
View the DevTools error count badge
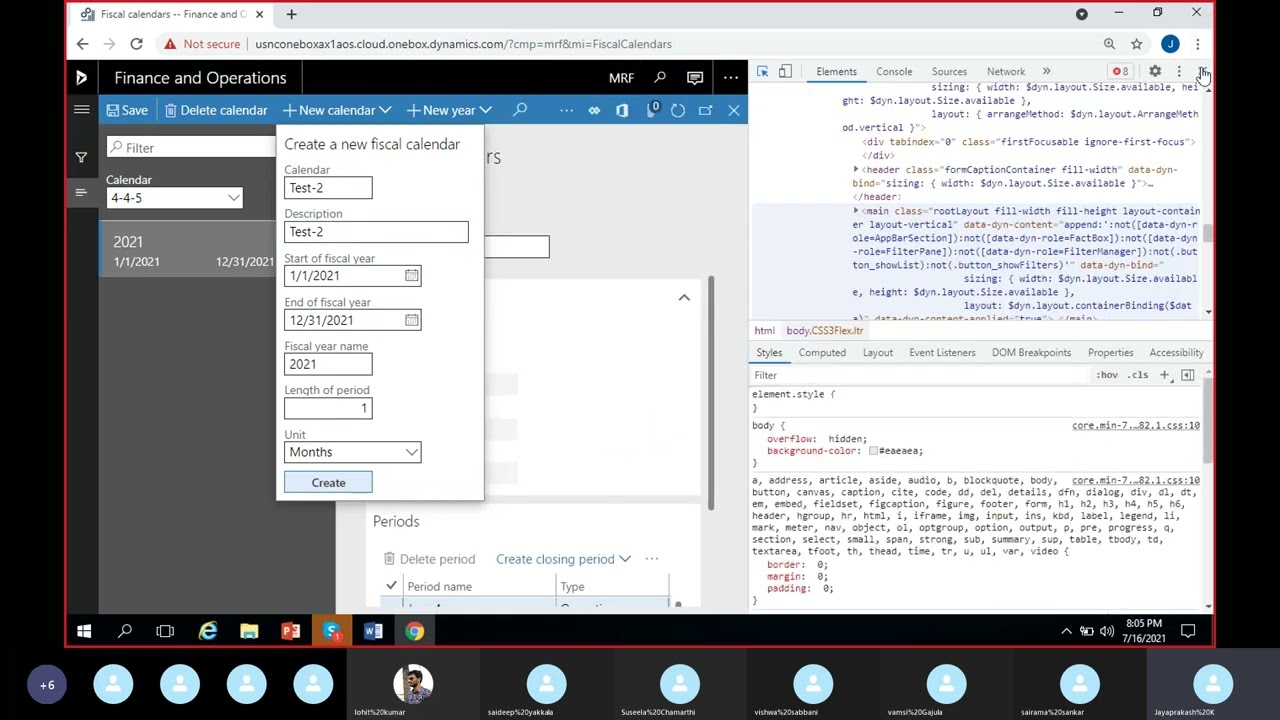(x=1120, y=72)
